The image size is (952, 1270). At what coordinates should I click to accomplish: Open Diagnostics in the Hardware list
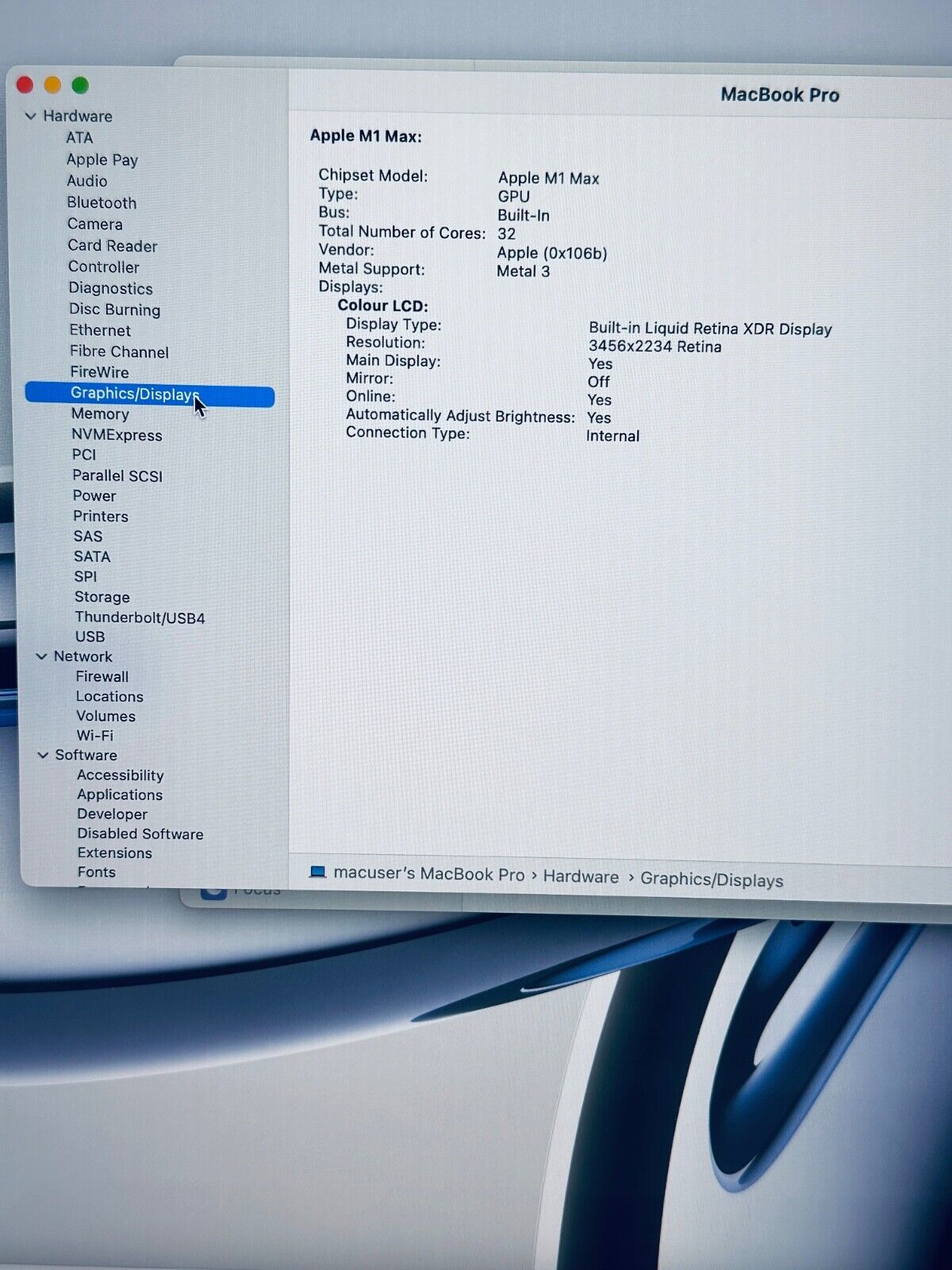point(110,288)
